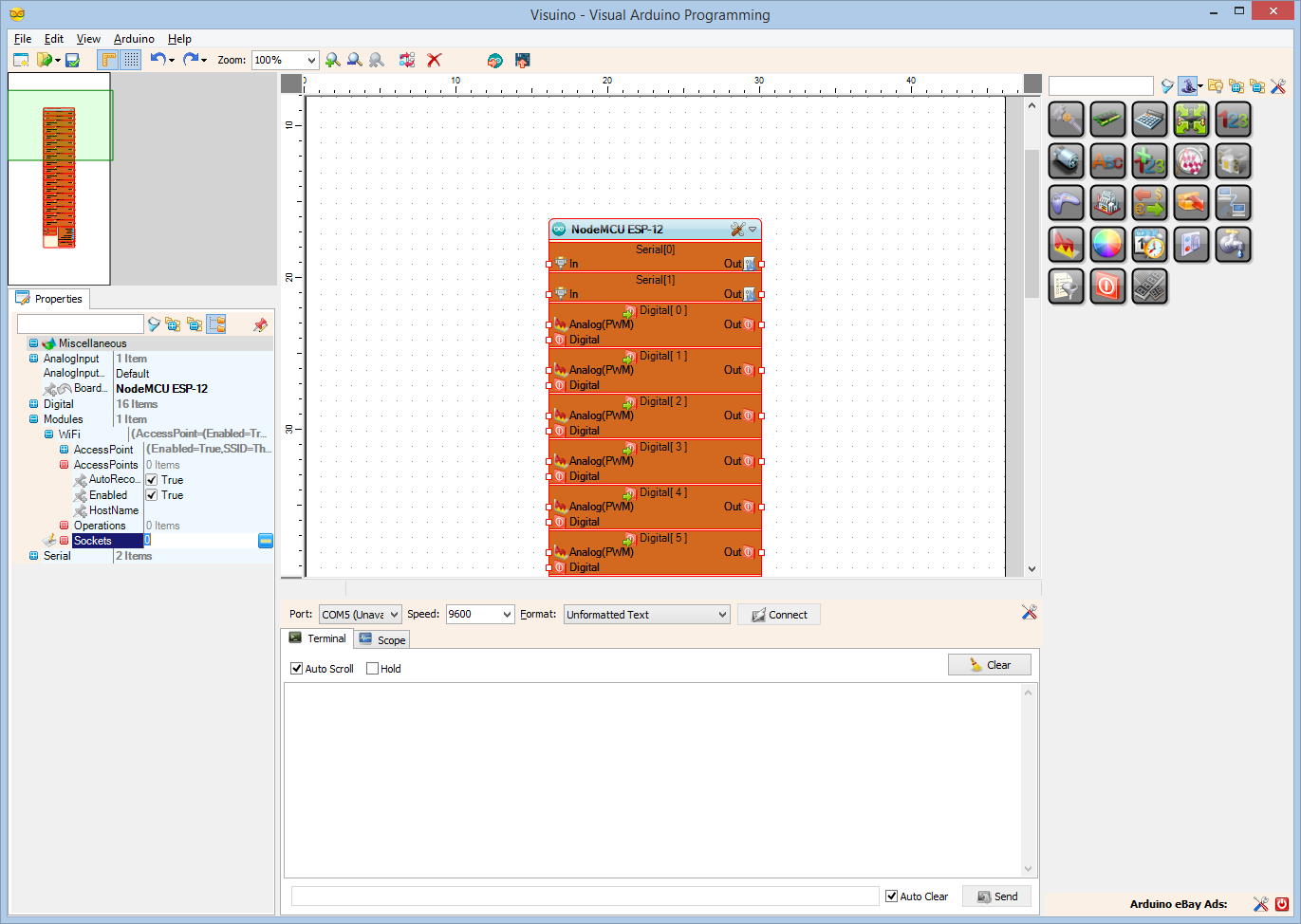Select the color wheel components category

click(x=1107, y=245)
